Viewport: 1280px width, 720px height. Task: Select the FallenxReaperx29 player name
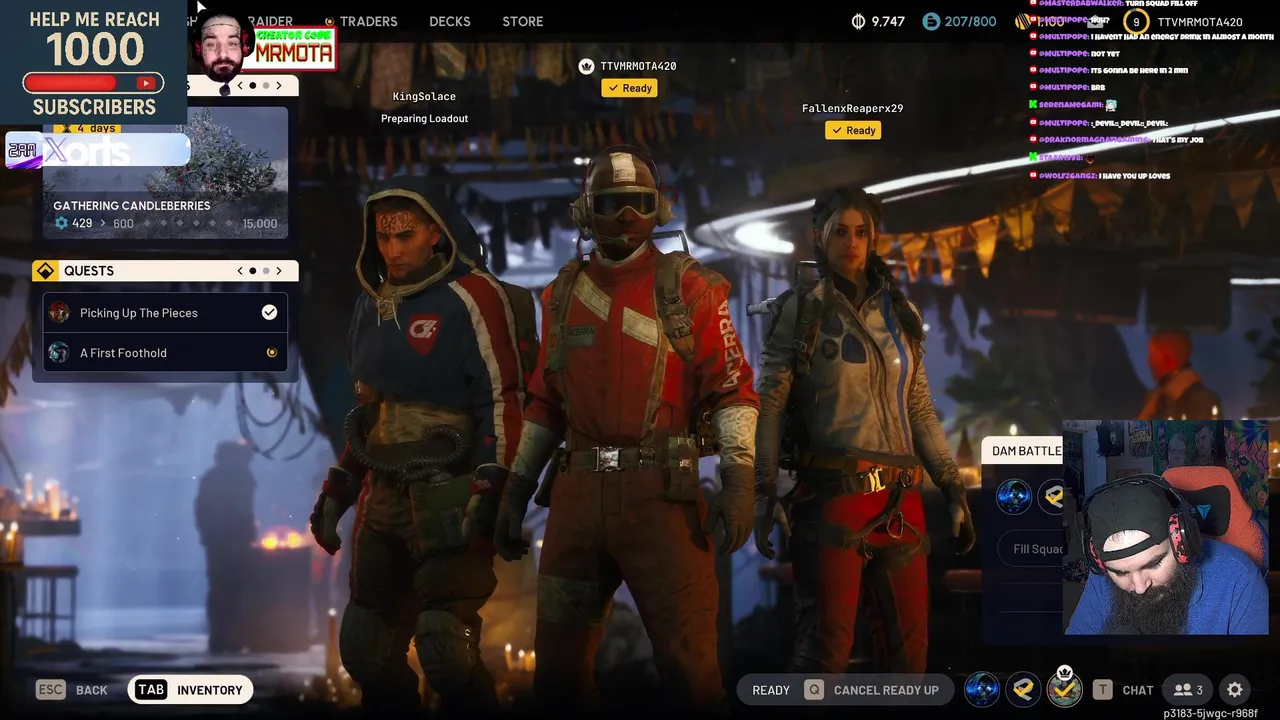point(852,108)
